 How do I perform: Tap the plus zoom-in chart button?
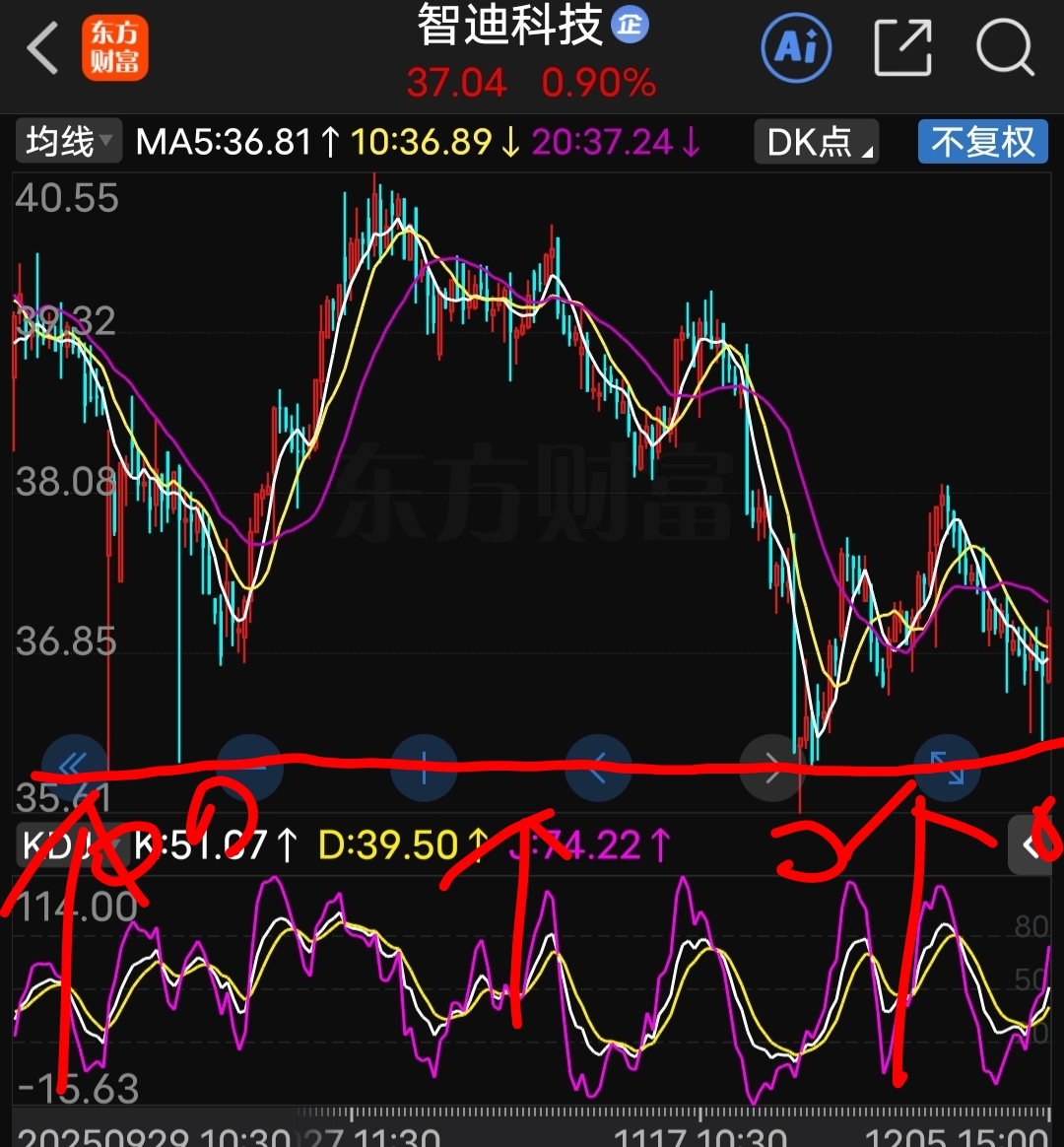(425, 768)
